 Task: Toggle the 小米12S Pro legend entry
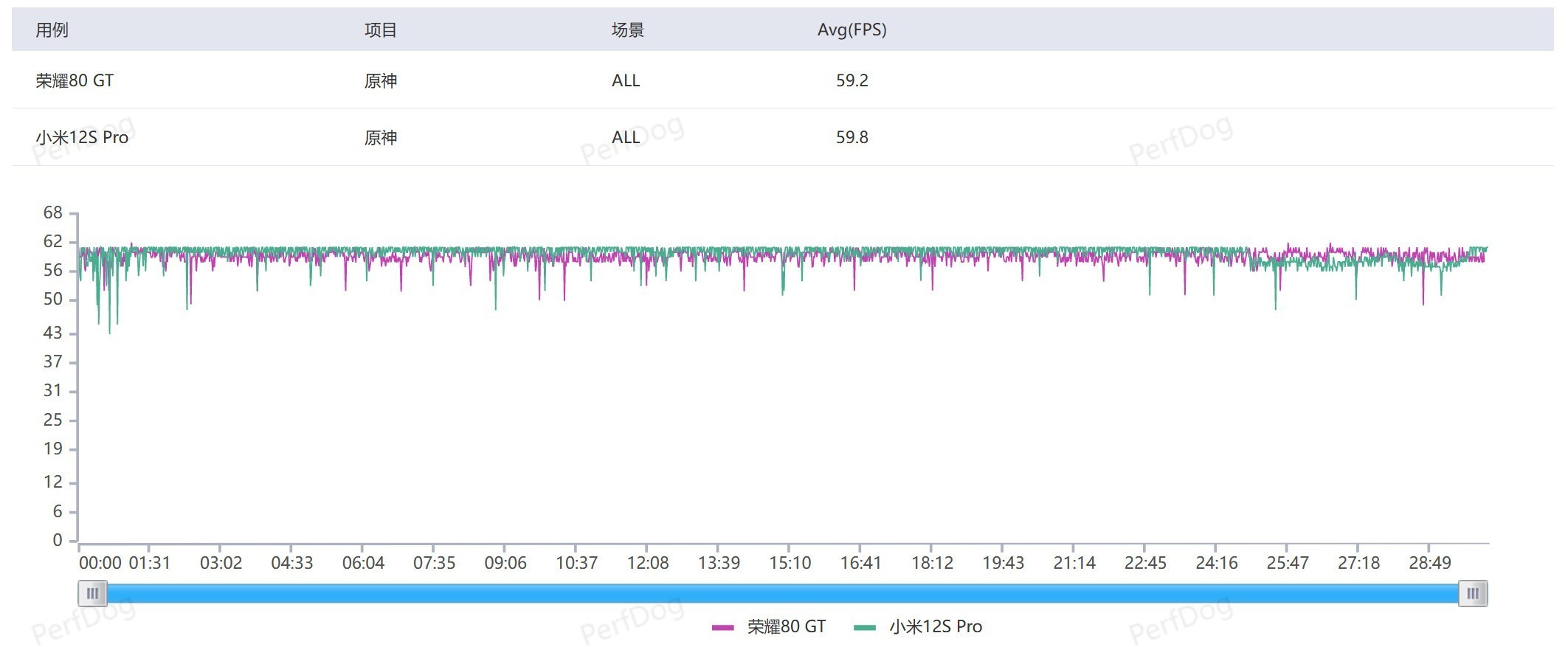click(x=918, y=627)
